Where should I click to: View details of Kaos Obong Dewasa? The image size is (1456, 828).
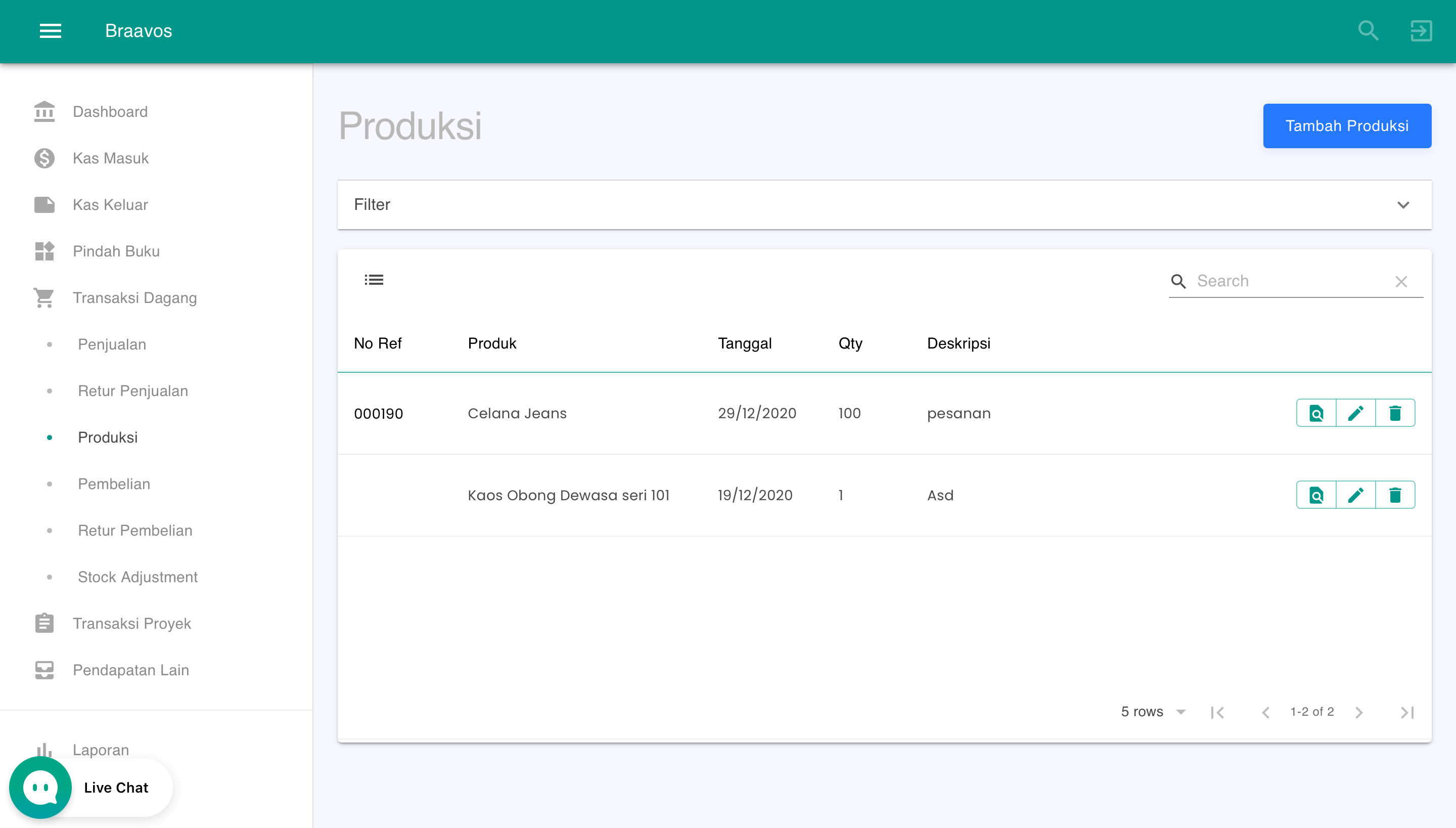coord(1316,495)
